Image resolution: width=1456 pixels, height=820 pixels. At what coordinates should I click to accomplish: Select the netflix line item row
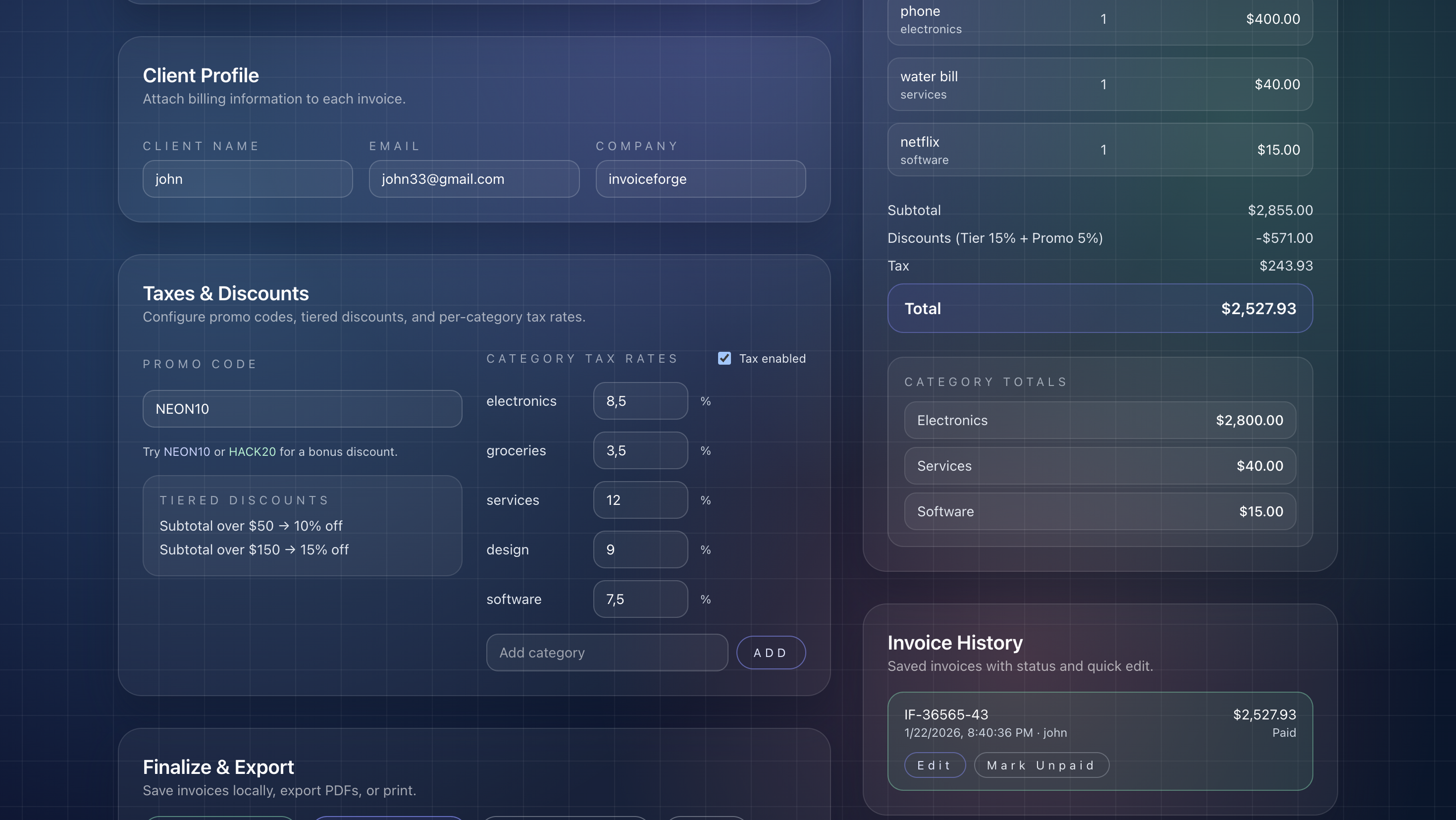point(1099,150)
